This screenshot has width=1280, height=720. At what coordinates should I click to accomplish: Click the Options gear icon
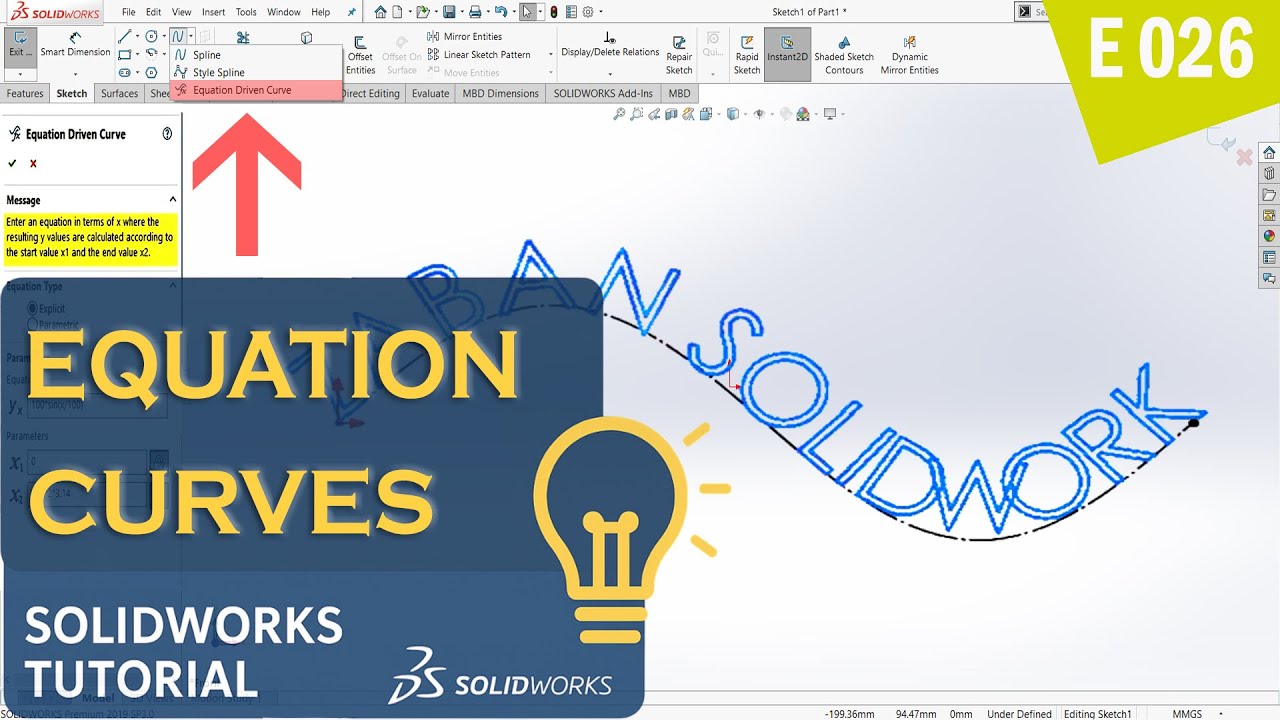click(588, 12)
